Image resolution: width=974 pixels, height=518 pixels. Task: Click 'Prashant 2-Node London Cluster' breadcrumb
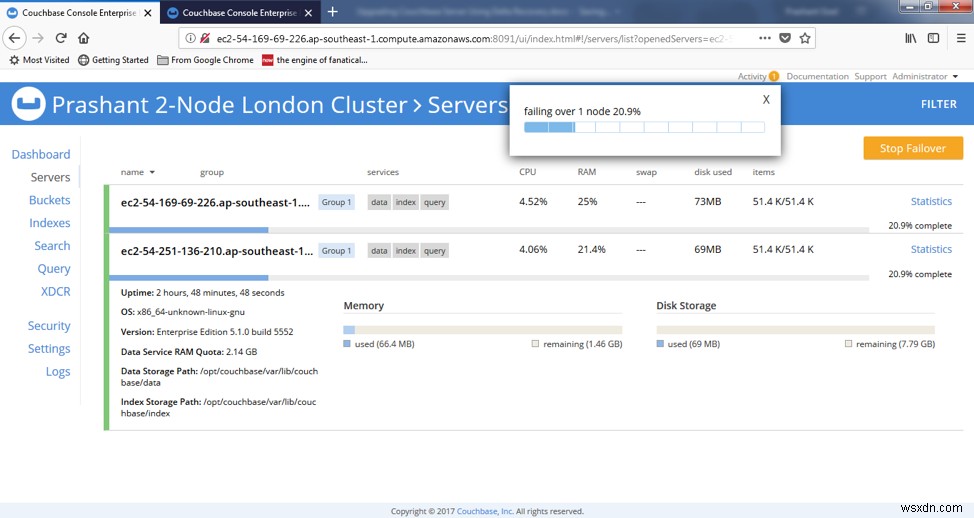230,104
